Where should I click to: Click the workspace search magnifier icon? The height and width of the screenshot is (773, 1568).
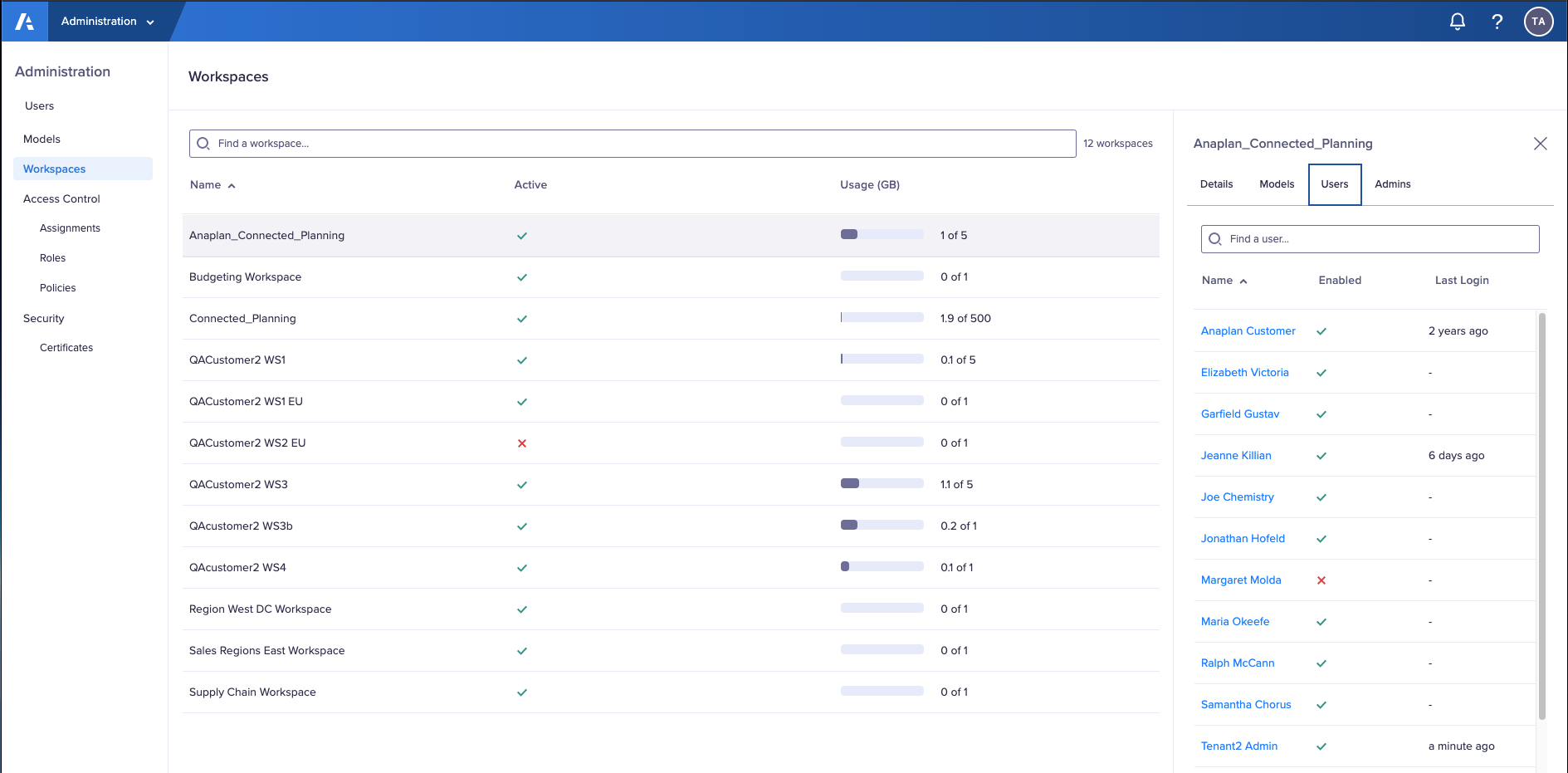pos(203,144)
